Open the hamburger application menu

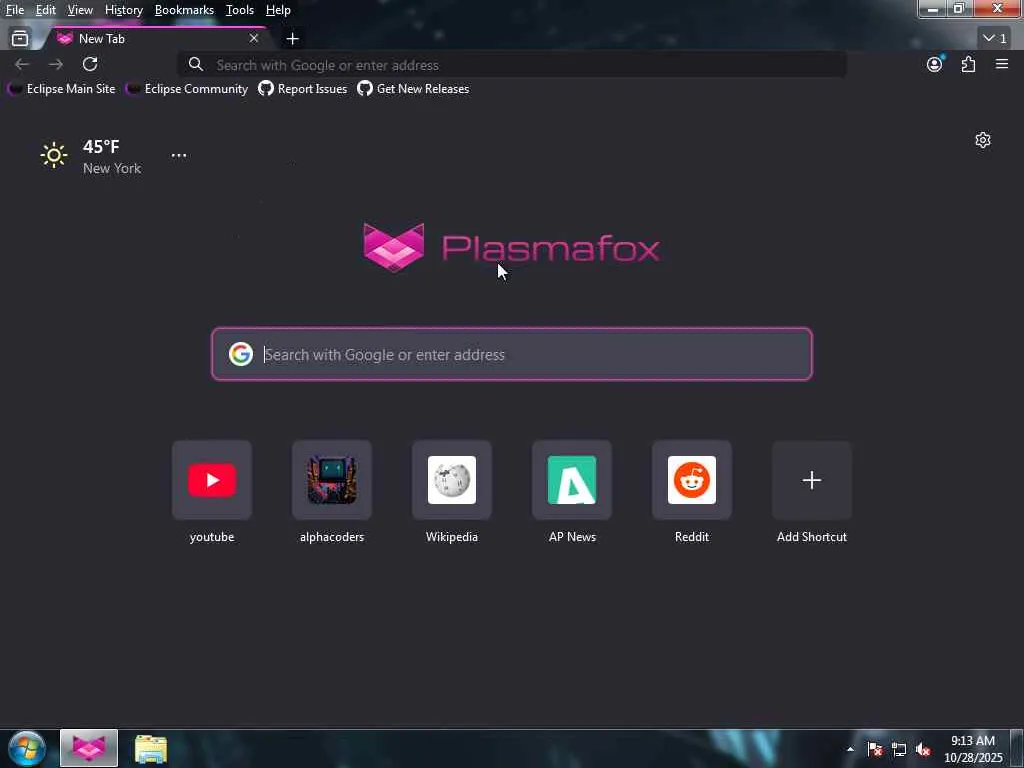(x=1001, y=64)
